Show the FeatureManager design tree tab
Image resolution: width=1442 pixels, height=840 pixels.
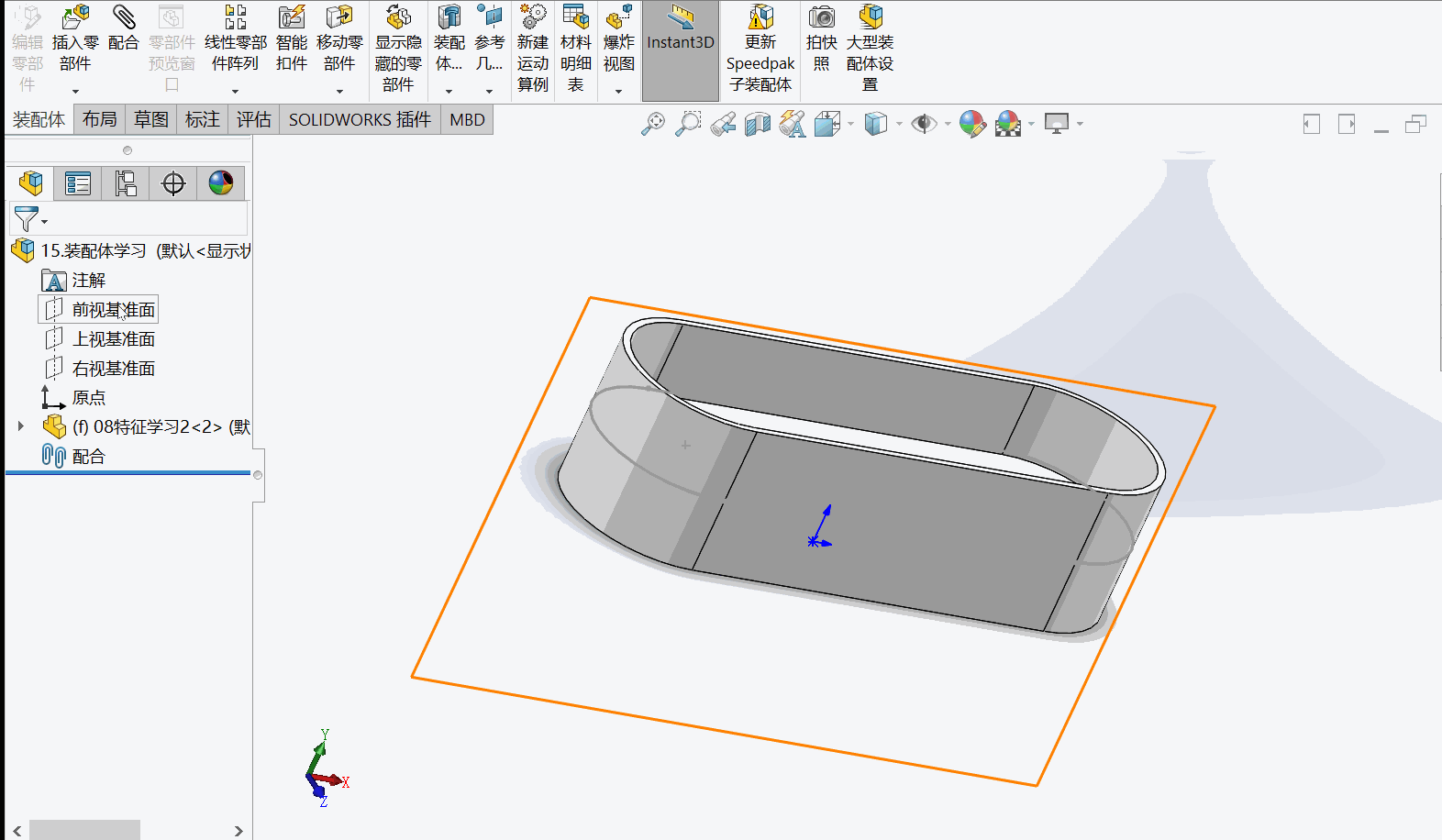(x=30, y=183)
